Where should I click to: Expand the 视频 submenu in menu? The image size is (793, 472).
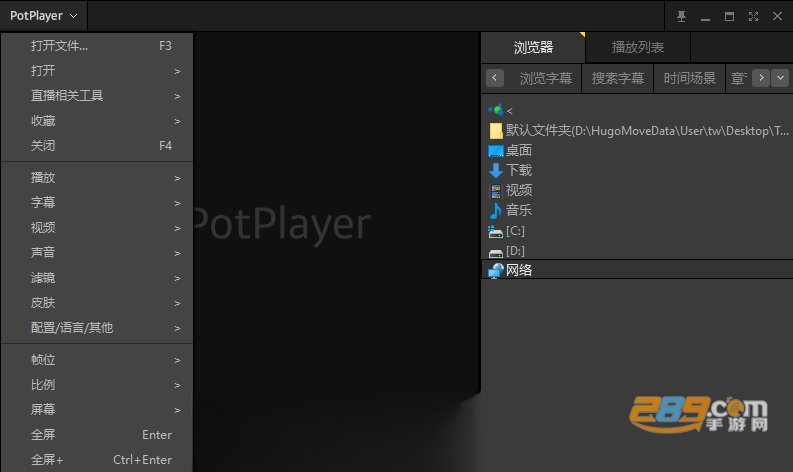click(x=97, y=228)
